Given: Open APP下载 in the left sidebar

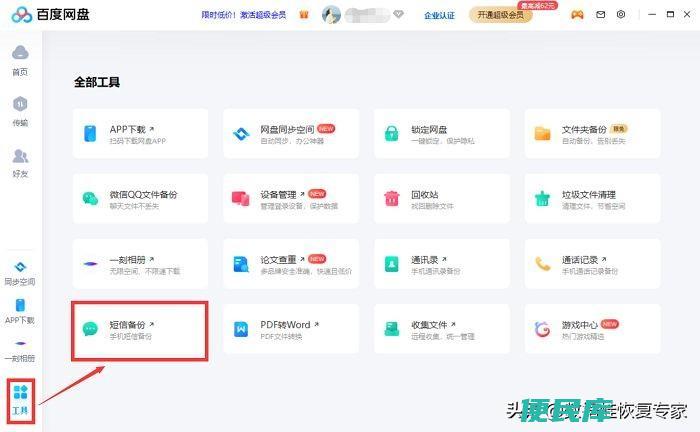Looking at the screenshot, I should (x=20, y=312).
